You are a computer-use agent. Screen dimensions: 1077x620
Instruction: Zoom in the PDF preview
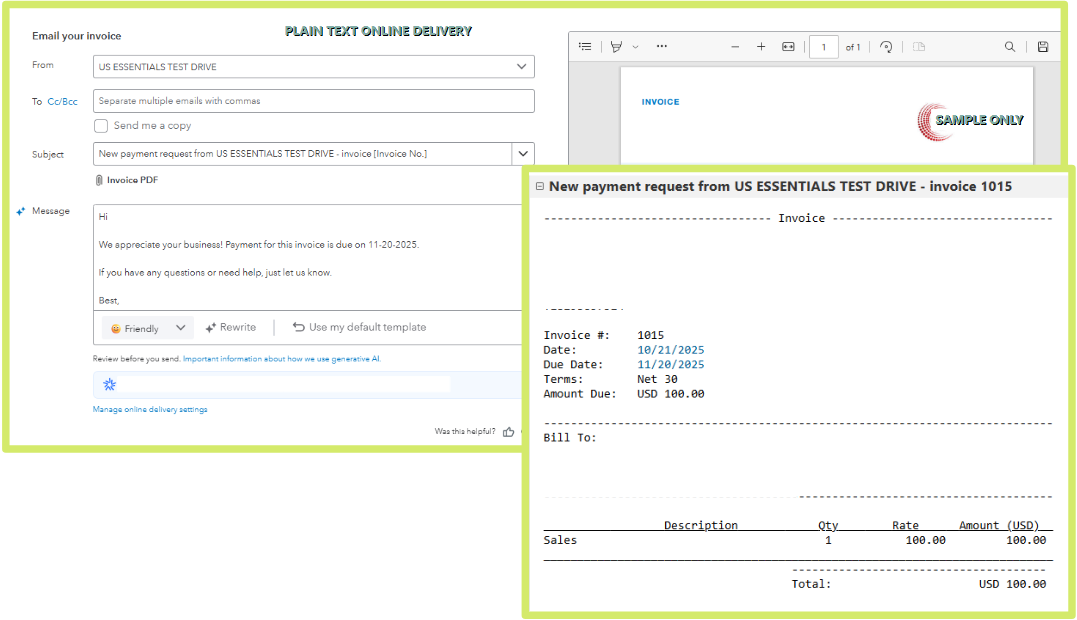pos(761,47)
